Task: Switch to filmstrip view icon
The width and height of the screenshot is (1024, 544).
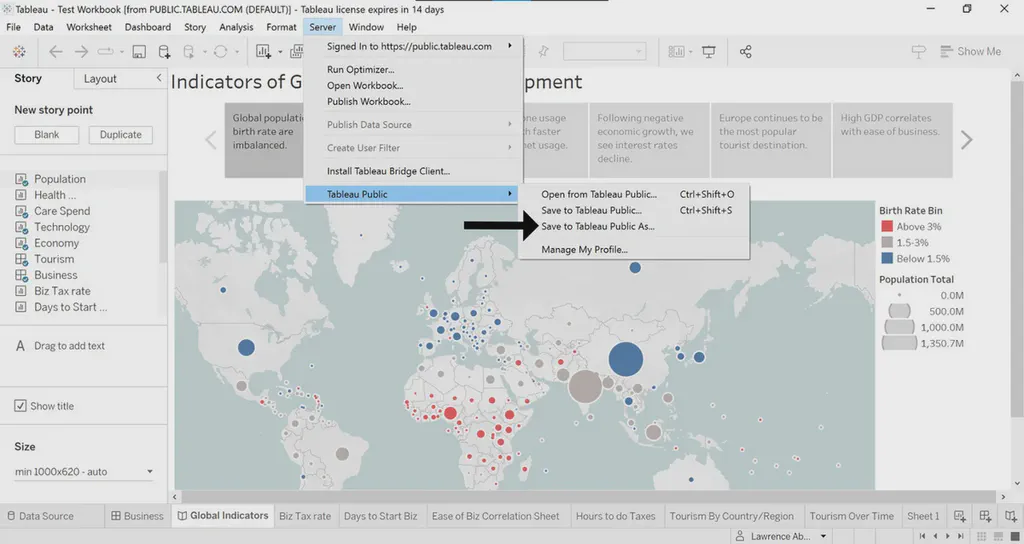Action: [x=999, y=536]
